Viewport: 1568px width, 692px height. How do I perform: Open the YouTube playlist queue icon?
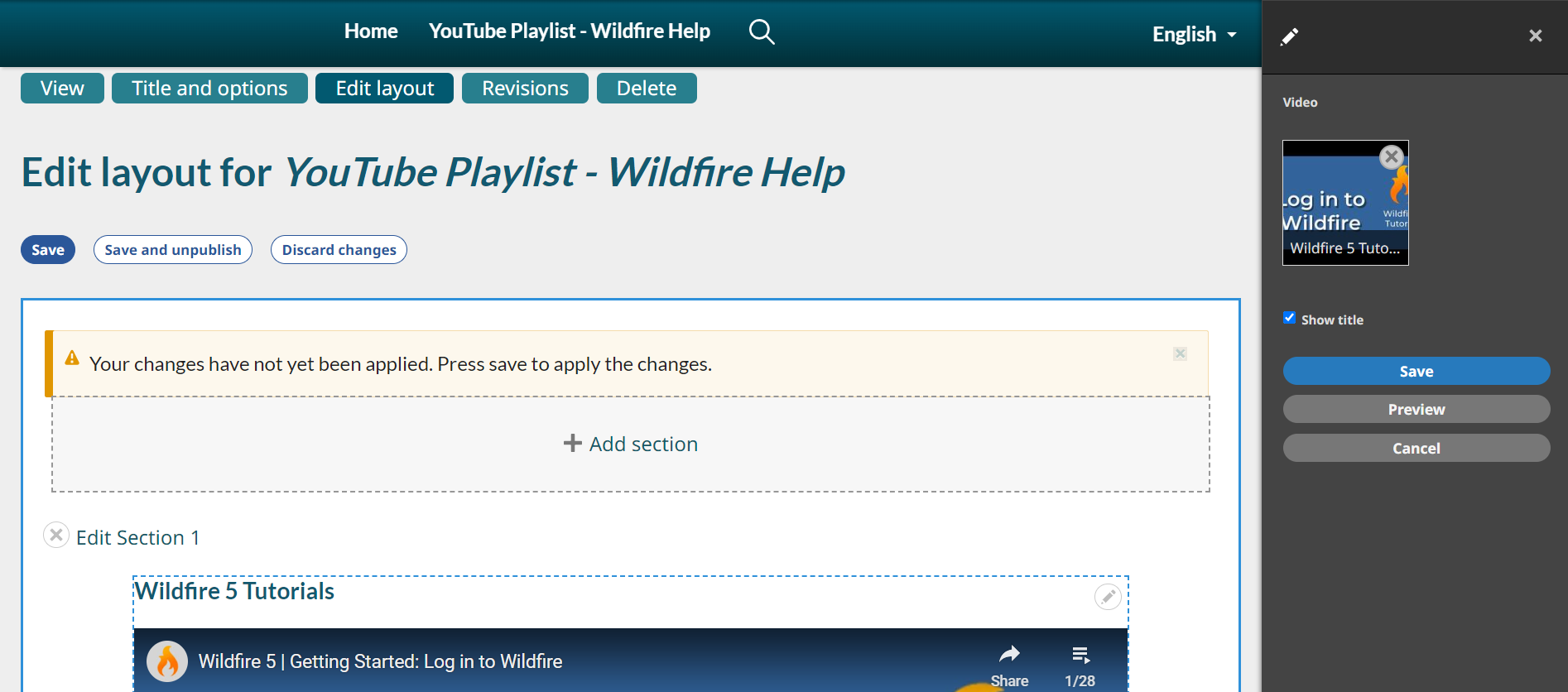(x=1080, y=655)
